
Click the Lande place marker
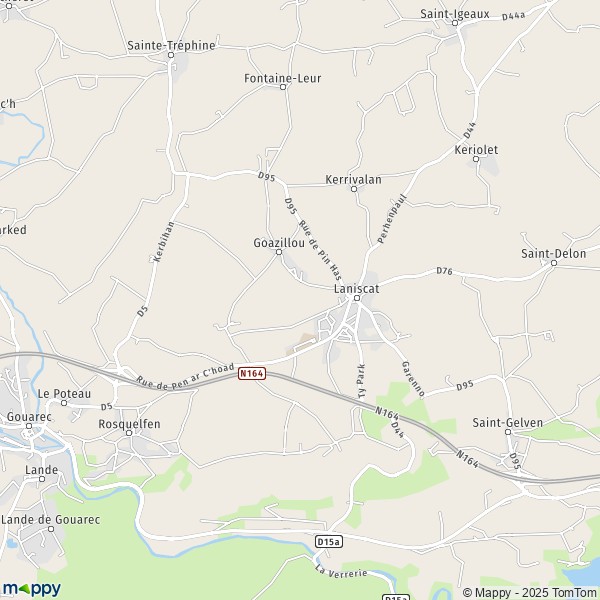(x=42, y=479)
